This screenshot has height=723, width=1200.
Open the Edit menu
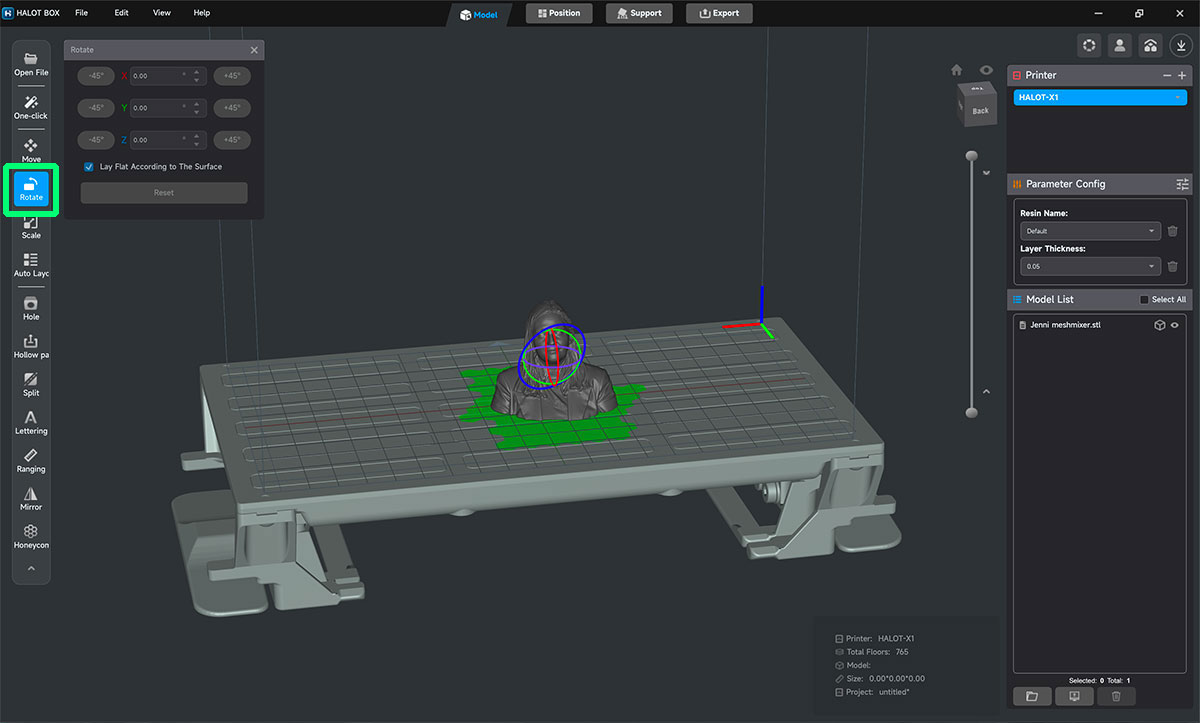[x=121, y=13]
